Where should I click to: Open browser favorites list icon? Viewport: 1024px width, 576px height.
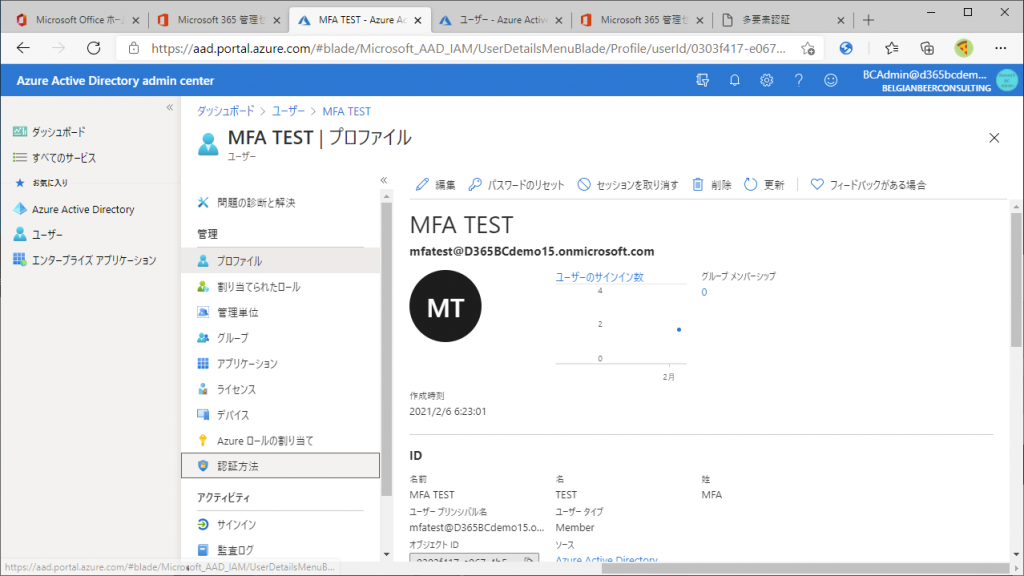pos(891,48)
